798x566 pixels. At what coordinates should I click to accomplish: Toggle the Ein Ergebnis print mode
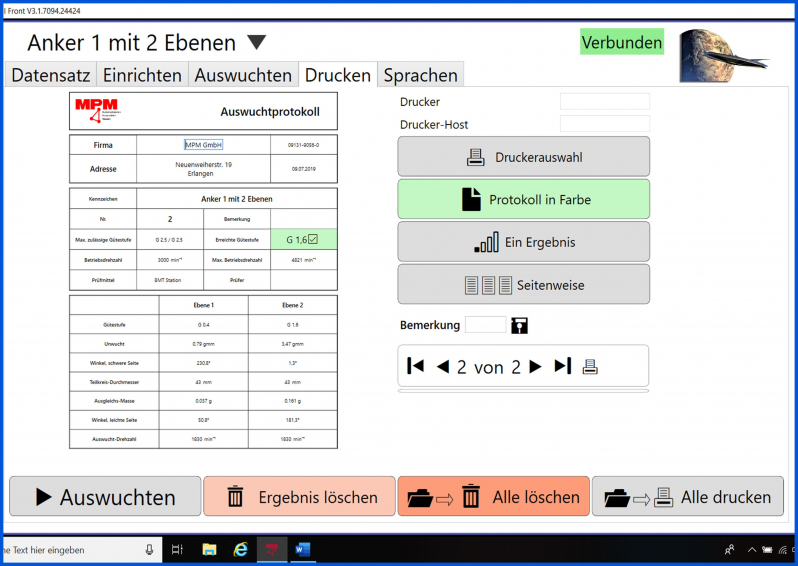click(x=523, y=242)
